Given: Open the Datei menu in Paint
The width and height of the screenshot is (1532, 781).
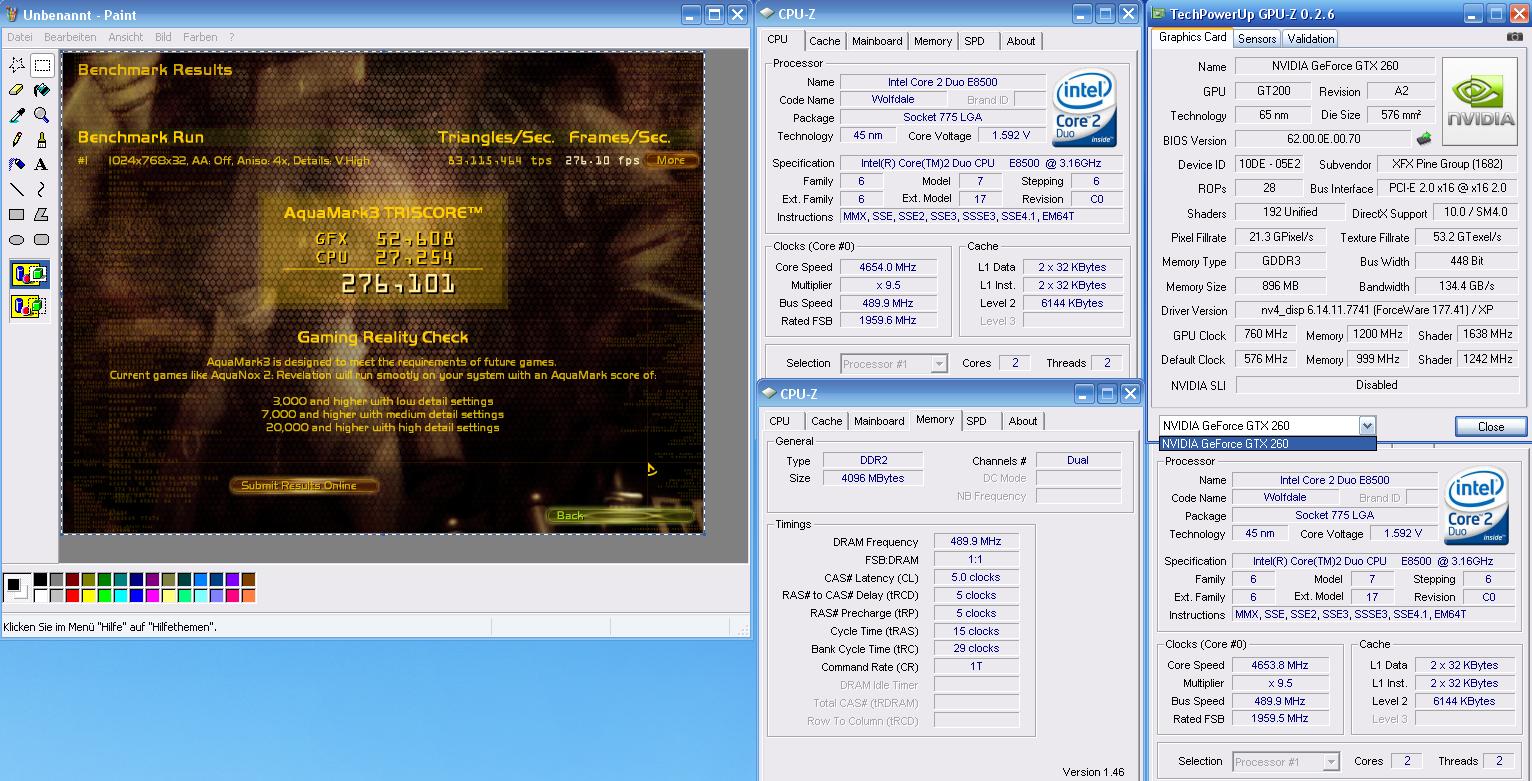Looking at the screenshot, I should (20, 37).
